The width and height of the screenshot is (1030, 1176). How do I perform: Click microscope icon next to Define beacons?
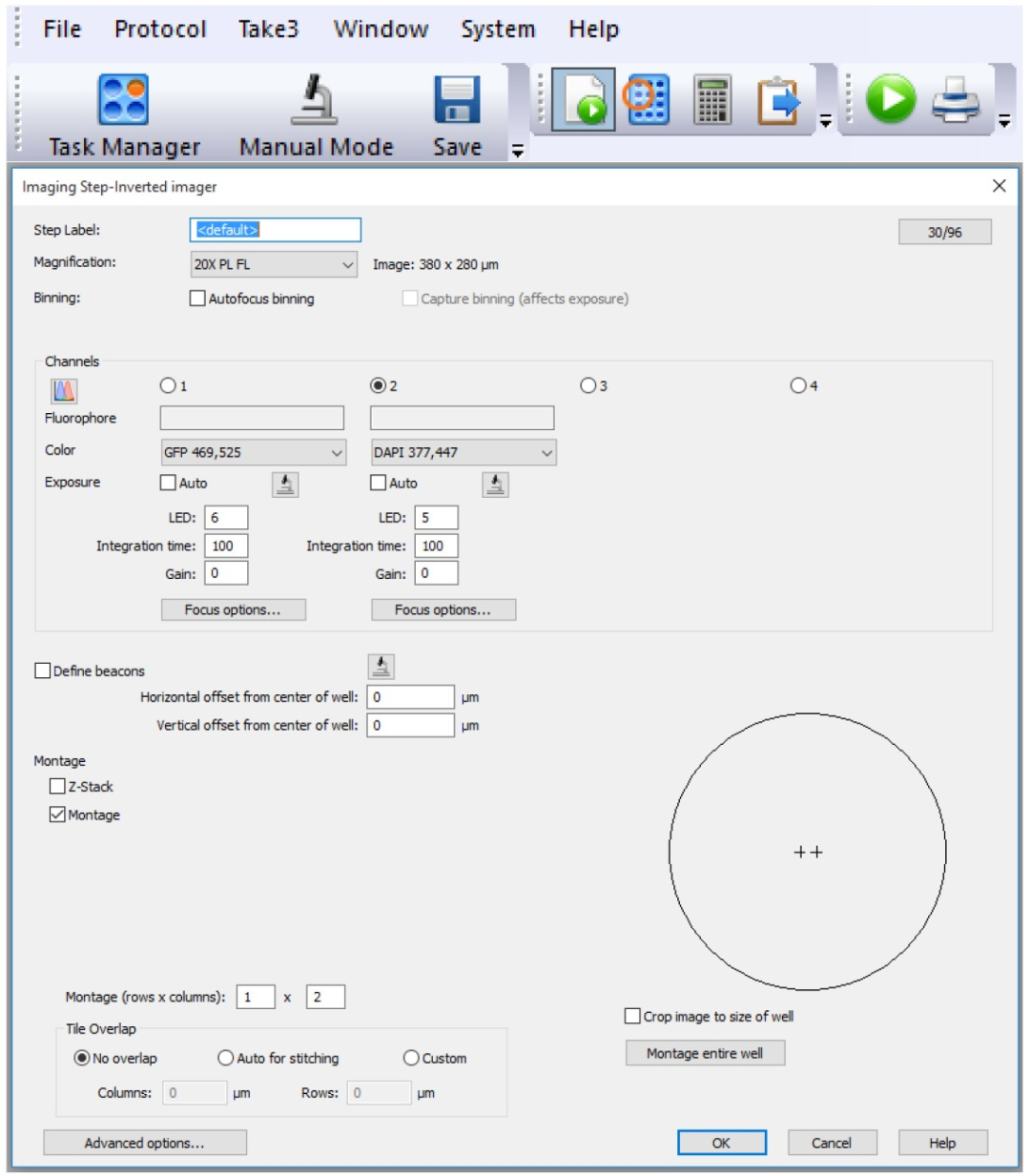(381, 667)
